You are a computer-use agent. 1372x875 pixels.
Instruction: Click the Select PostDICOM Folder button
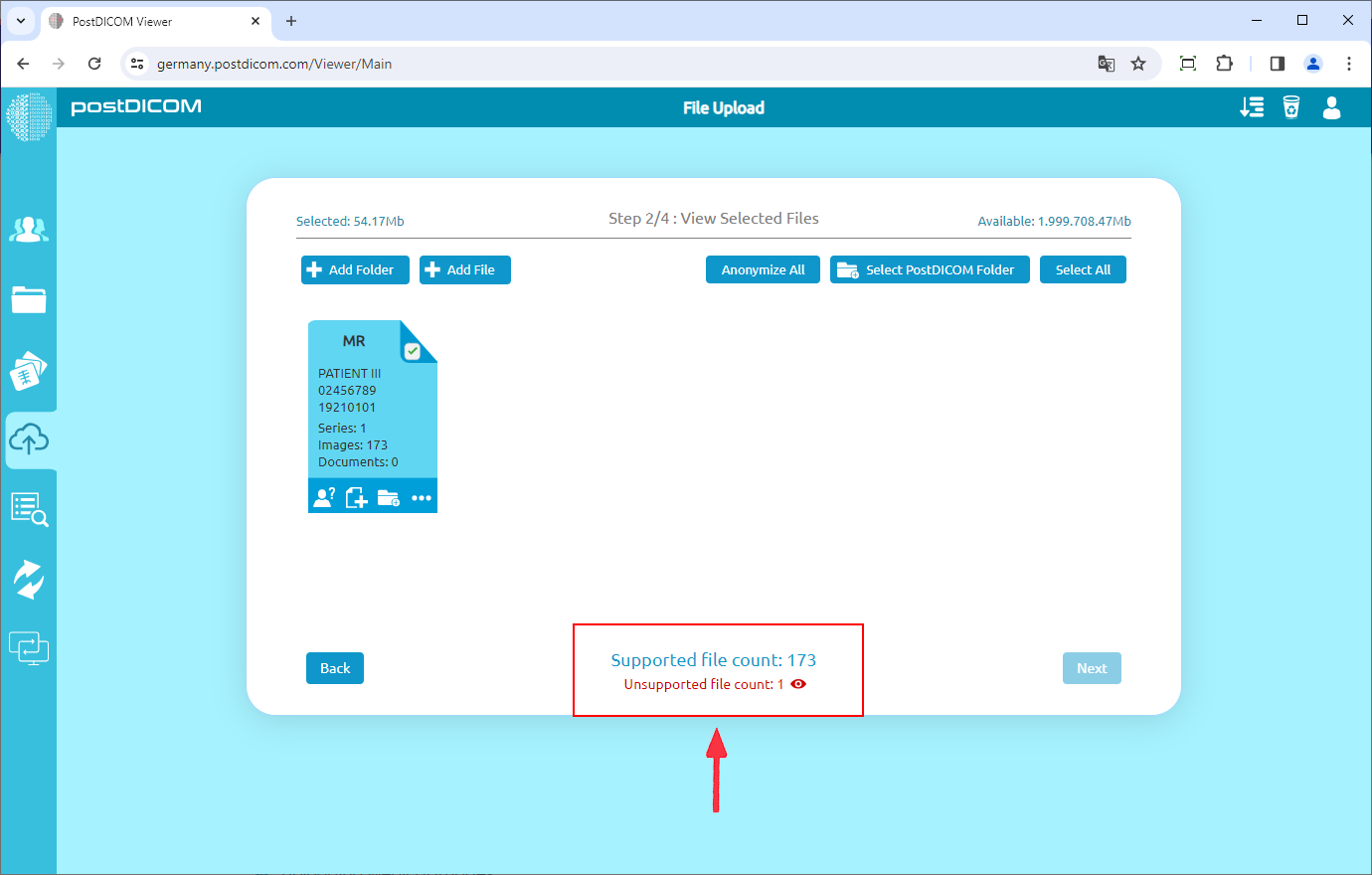click(930, 269)
